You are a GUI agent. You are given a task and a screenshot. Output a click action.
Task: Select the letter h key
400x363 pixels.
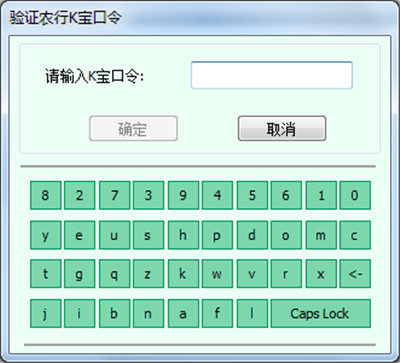(x=183, y=235)
